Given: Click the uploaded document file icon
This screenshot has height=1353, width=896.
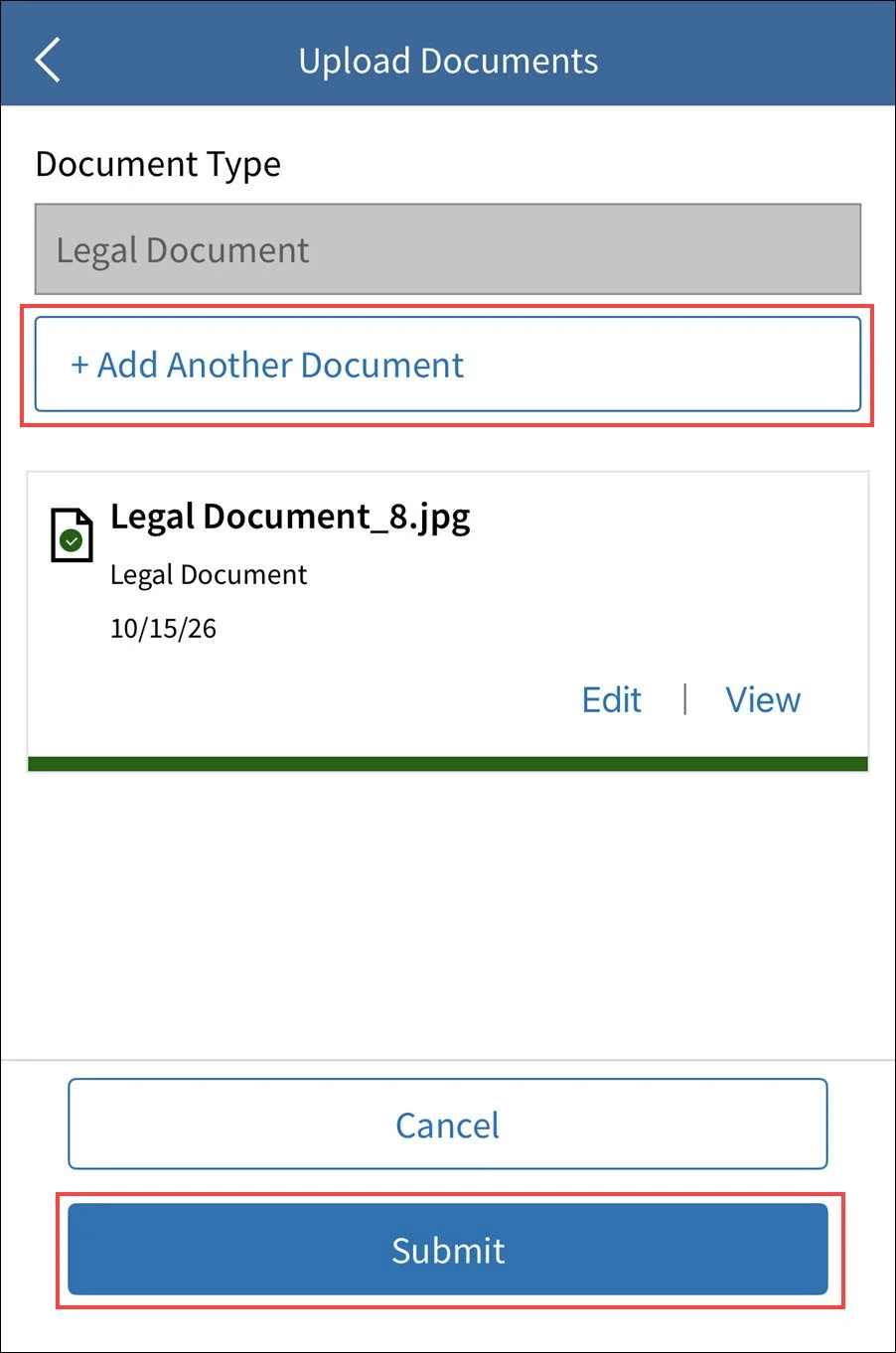Looking at the screenshot, I should (72, 535).
